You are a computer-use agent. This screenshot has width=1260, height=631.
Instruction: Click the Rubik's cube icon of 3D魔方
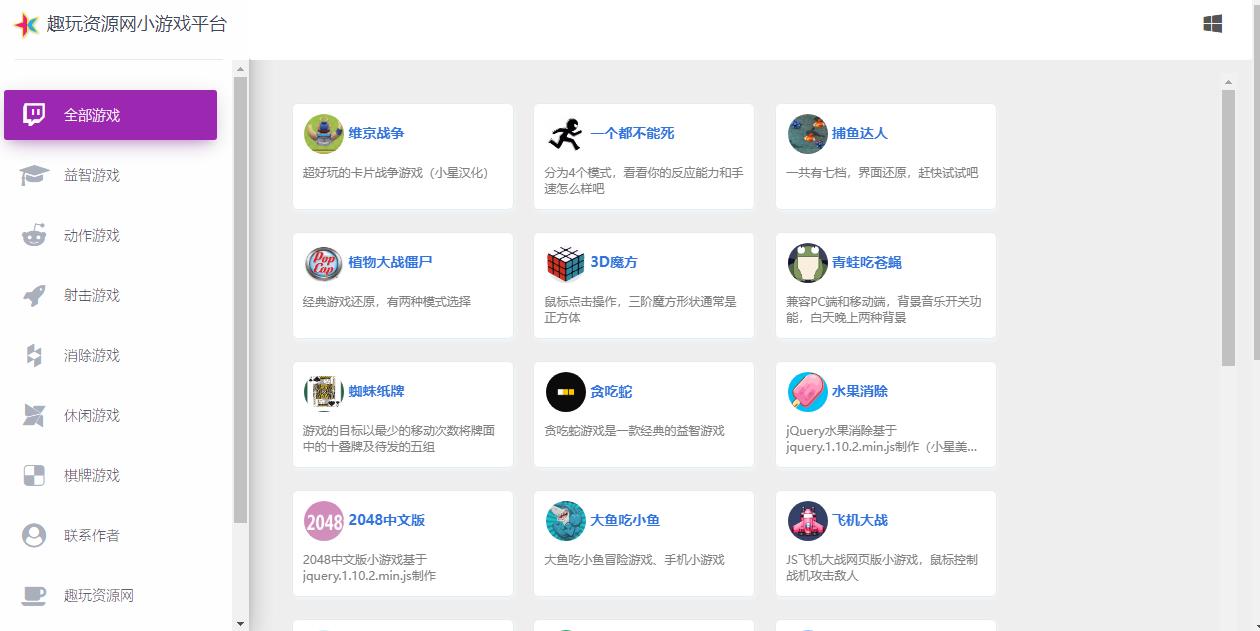pyautogui.click(x=565, y=262)
